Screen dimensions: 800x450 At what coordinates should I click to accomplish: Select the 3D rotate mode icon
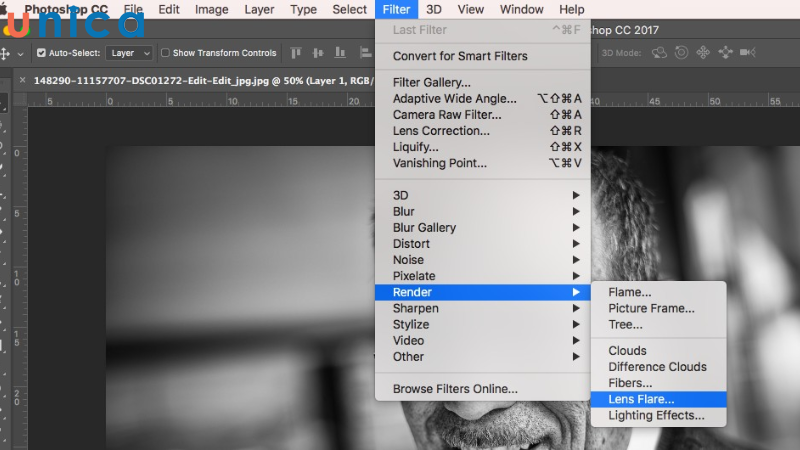(x=659, y=53)
